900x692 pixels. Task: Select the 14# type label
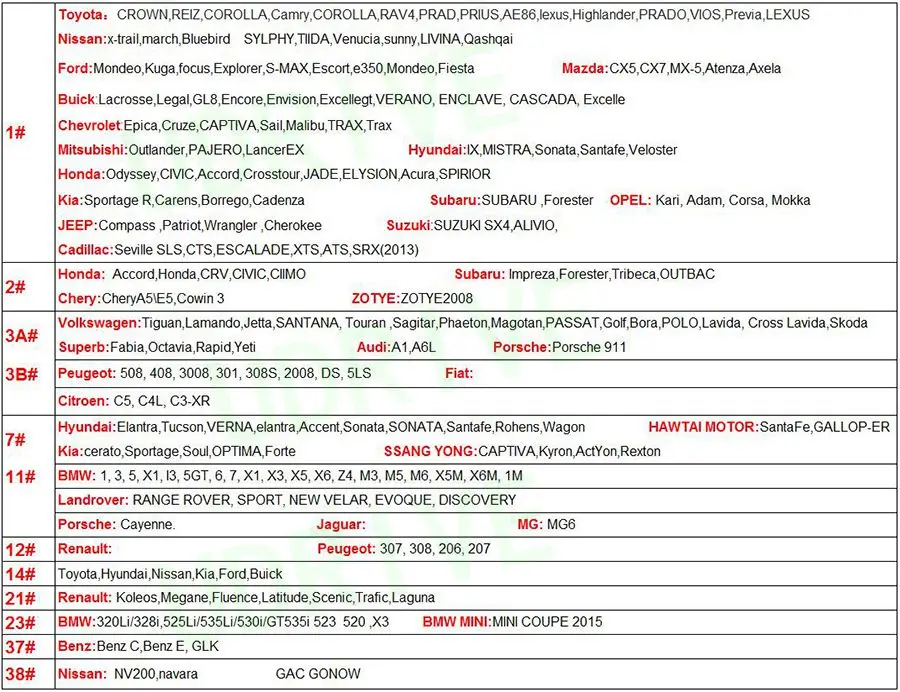tap(21, 574)
